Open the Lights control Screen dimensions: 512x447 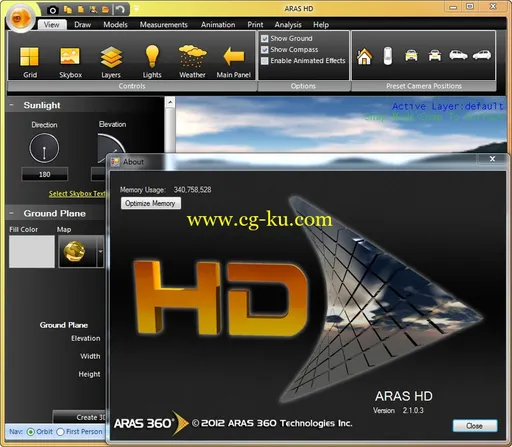pyautogui.click(x=152, y=62)
